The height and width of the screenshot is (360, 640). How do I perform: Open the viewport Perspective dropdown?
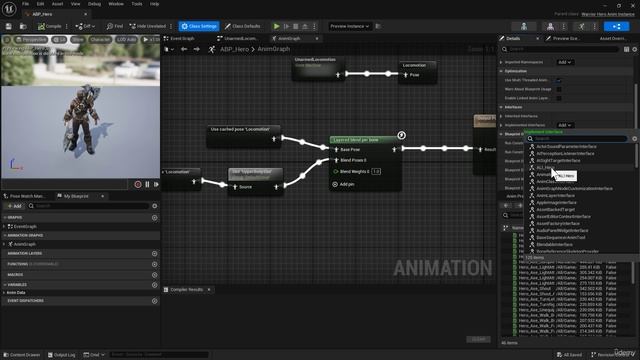pyautogui.click(x=31, y=40)
